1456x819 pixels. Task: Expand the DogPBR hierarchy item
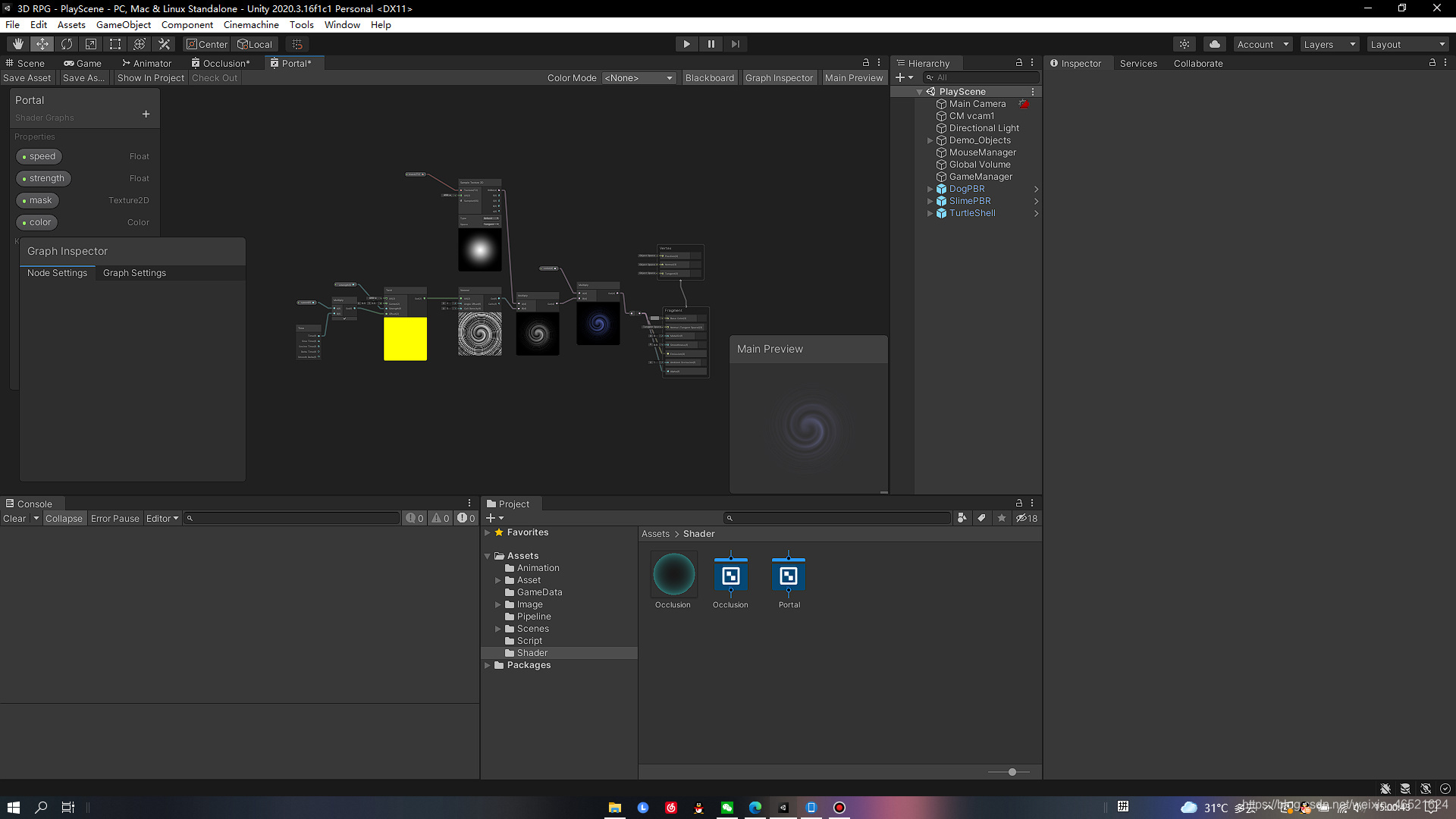[x=930, y=189]
